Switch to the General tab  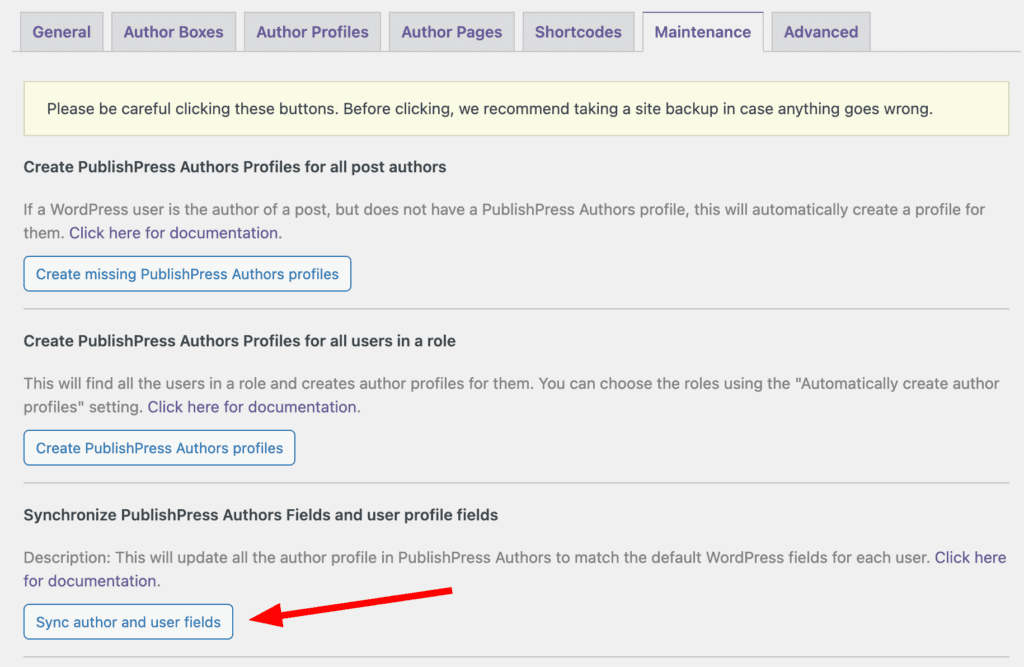pos(61,31)
